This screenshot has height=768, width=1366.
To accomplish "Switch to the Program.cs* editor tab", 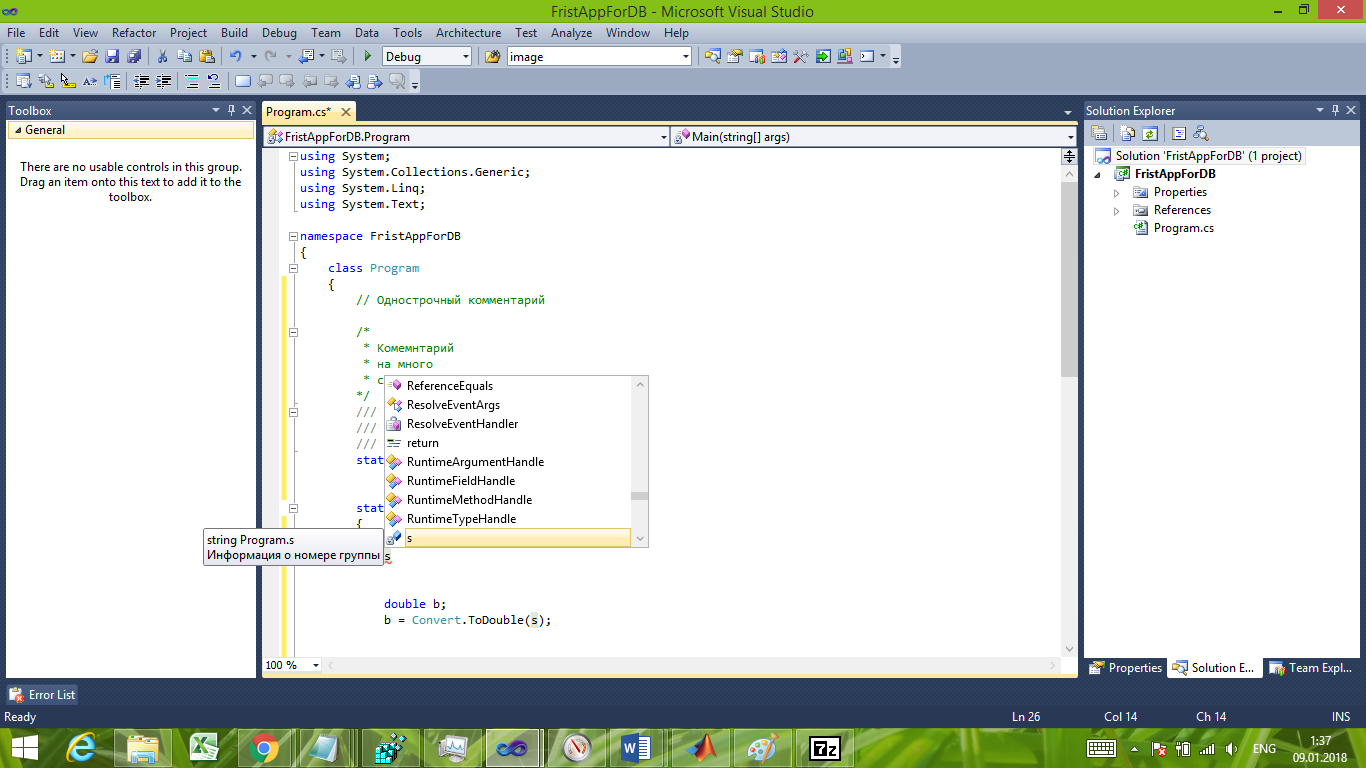I will pyautogui.click(x=298, y=112).
